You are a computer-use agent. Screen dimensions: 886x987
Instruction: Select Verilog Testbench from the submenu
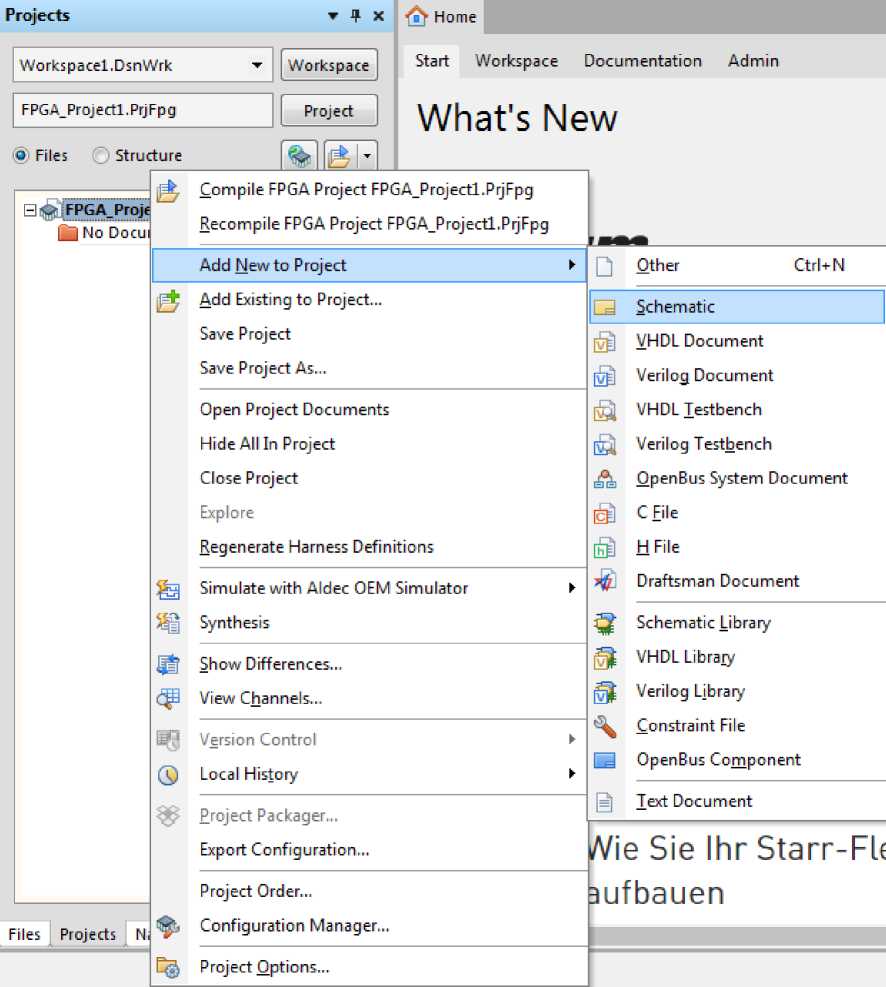click(x=703, y=444)
